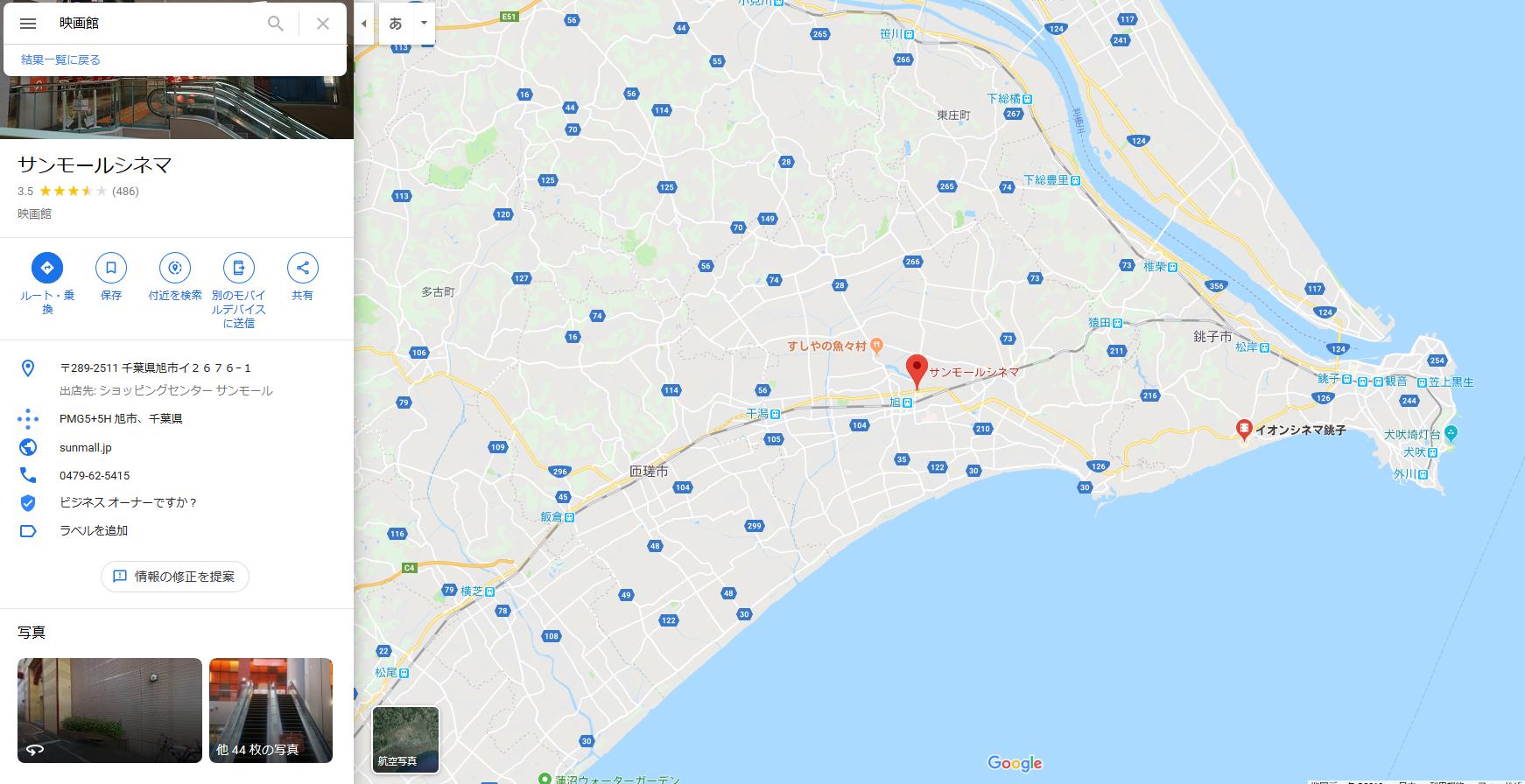Click inside the 映画館 search field
This screenshot has height=784, width=1525.
(x=158, y=24)
